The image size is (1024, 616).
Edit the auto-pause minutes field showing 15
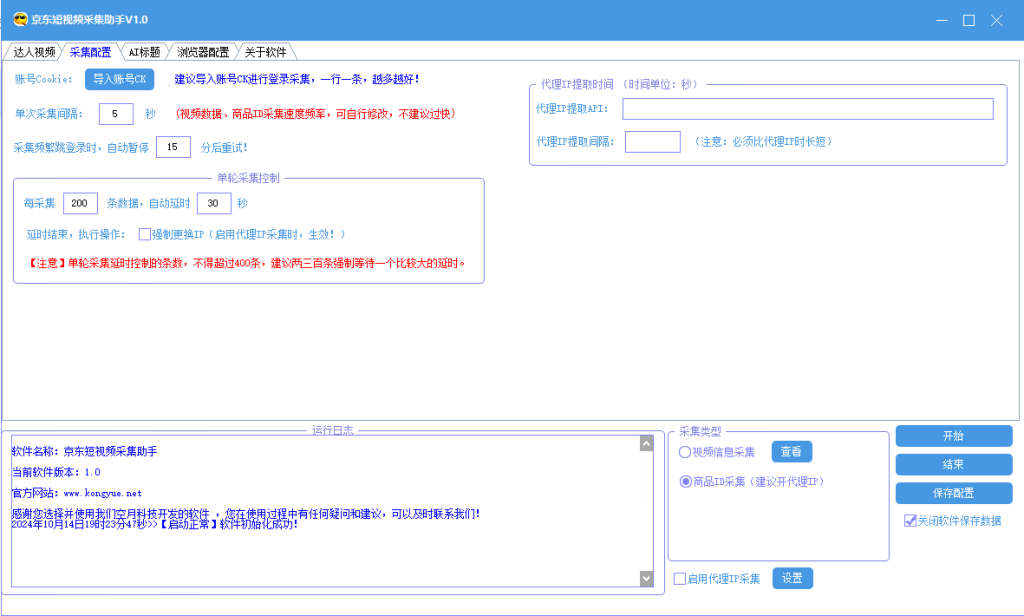point(173,147)
